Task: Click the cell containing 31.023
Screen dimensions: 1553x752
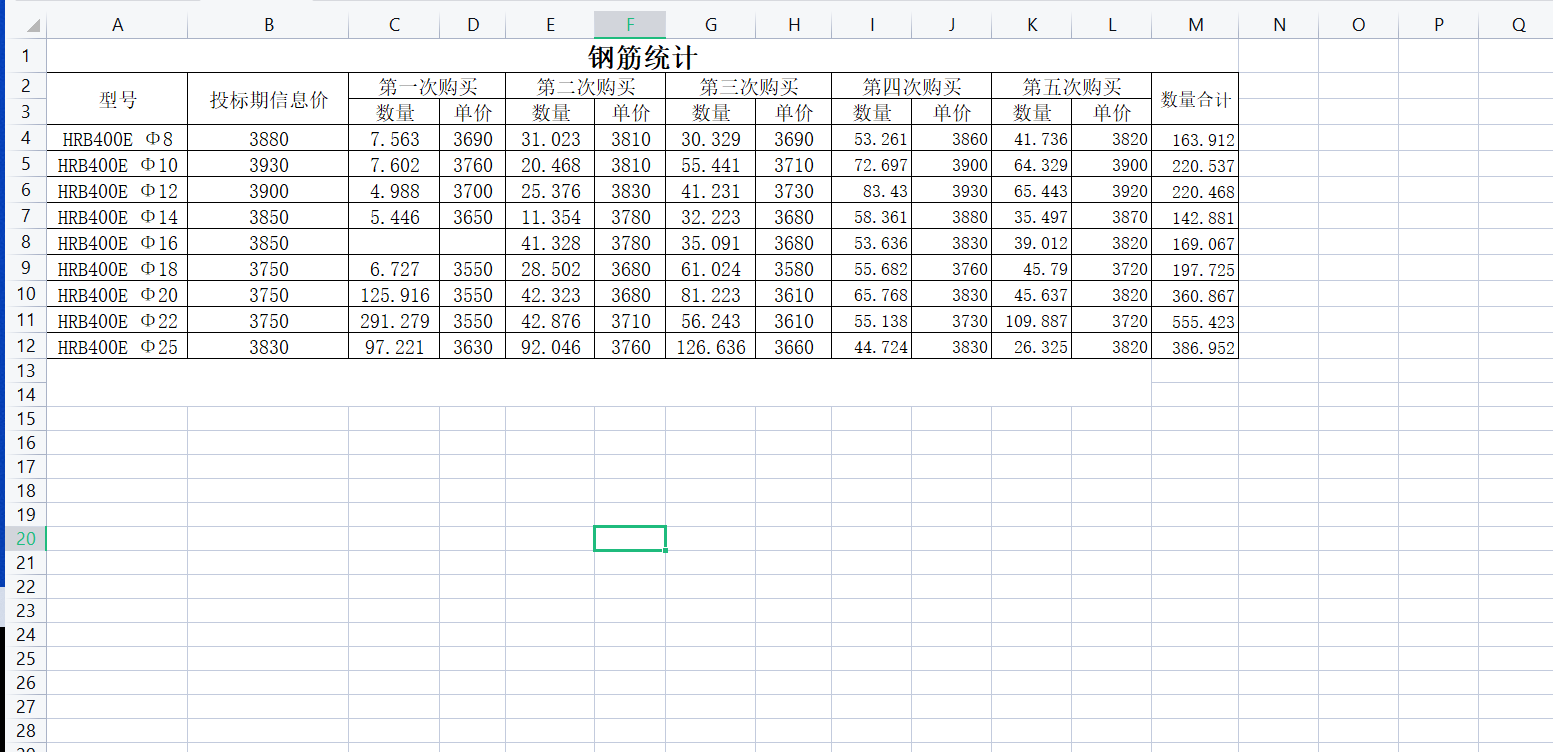Action: [x=550, y=138]
